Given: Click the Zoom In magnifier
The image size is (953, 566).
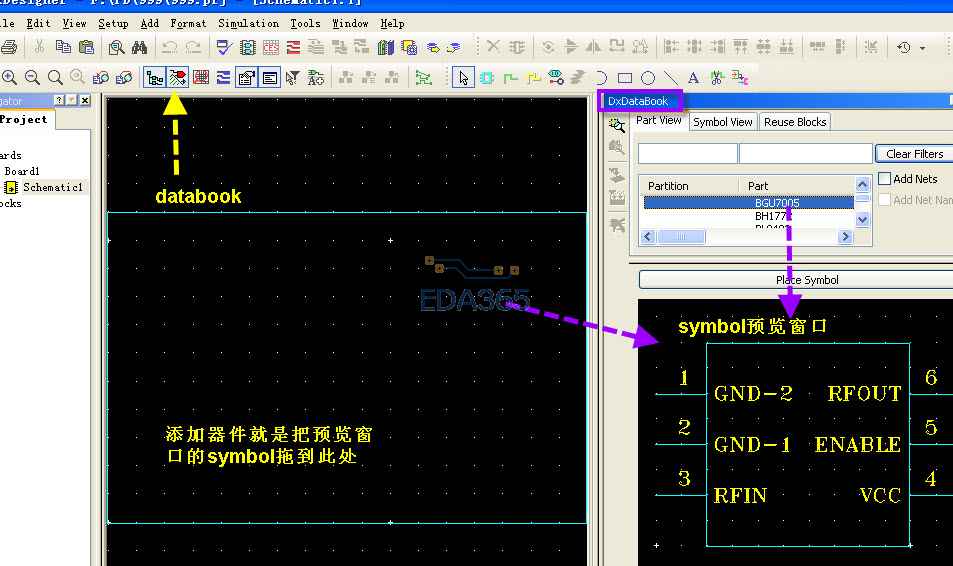Looking at the screenshot, I should (9, 78).
